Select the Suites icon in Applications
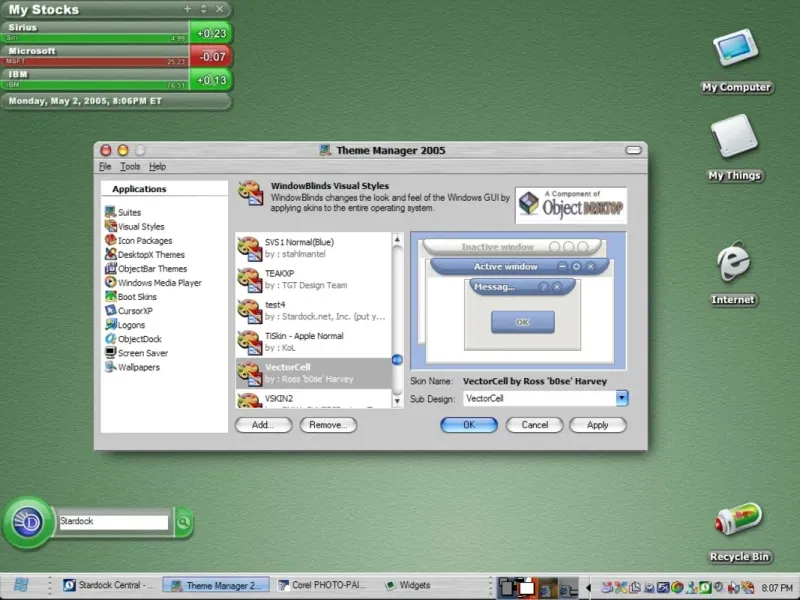Image resolution: width=800 pixels, height=600 pixels. (x=110, y=212)
